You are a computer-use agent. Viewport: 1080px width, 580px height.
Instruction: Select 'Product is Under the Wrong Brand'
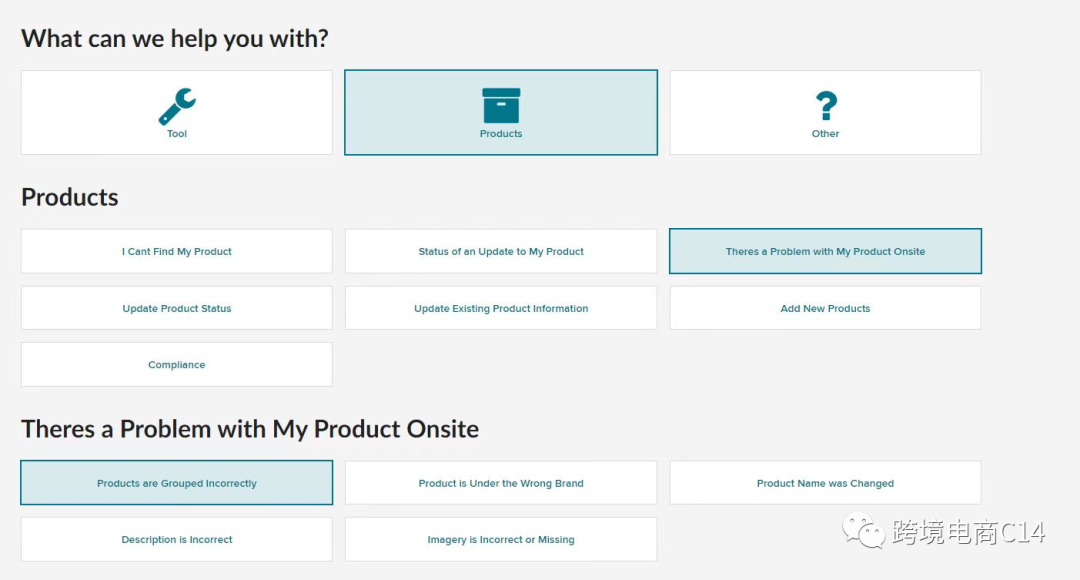501,484
